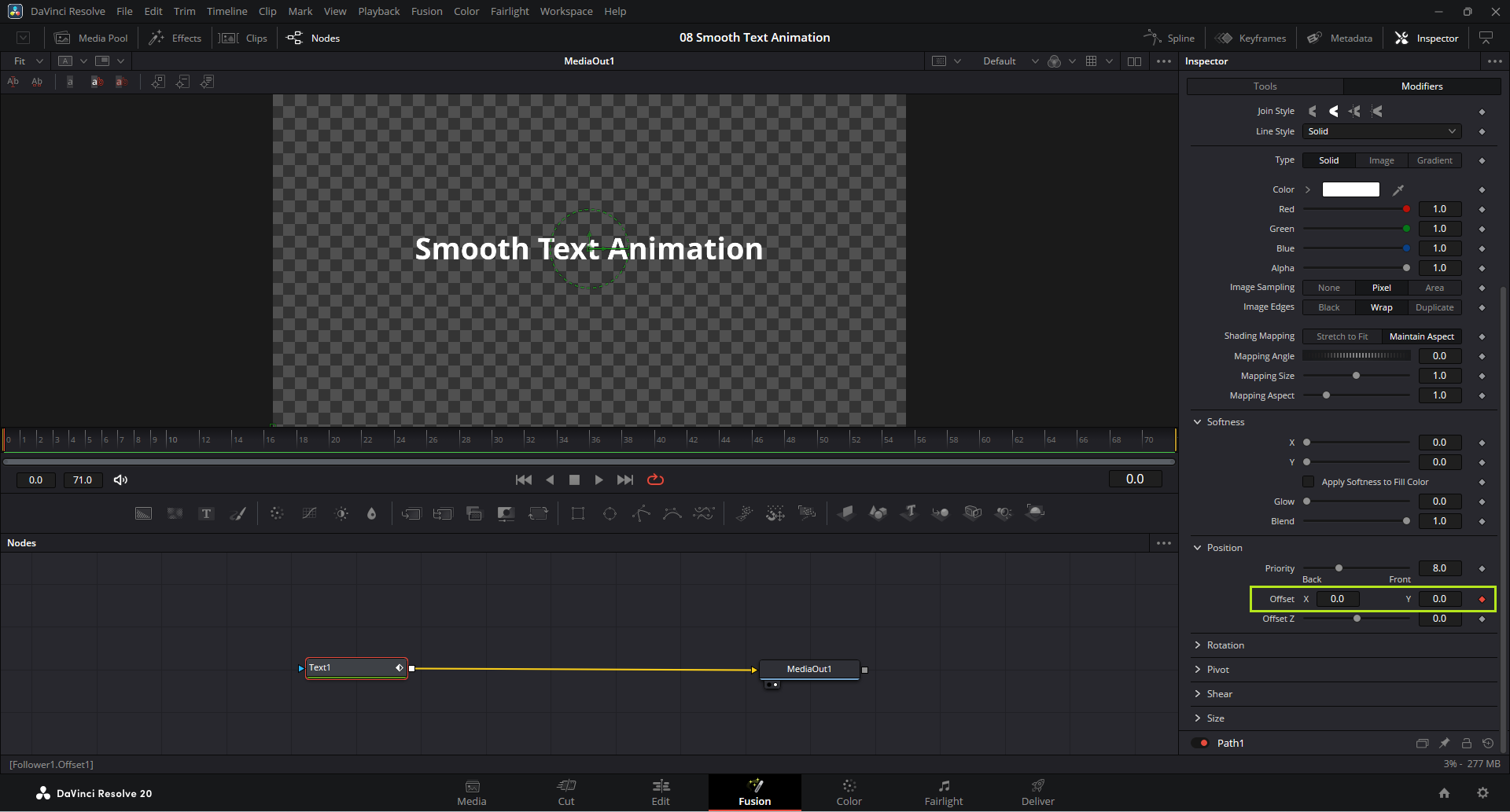Add an Ellipse mask tool
1510x812 pixels.
pyautogui.click(x=610, y=513)
